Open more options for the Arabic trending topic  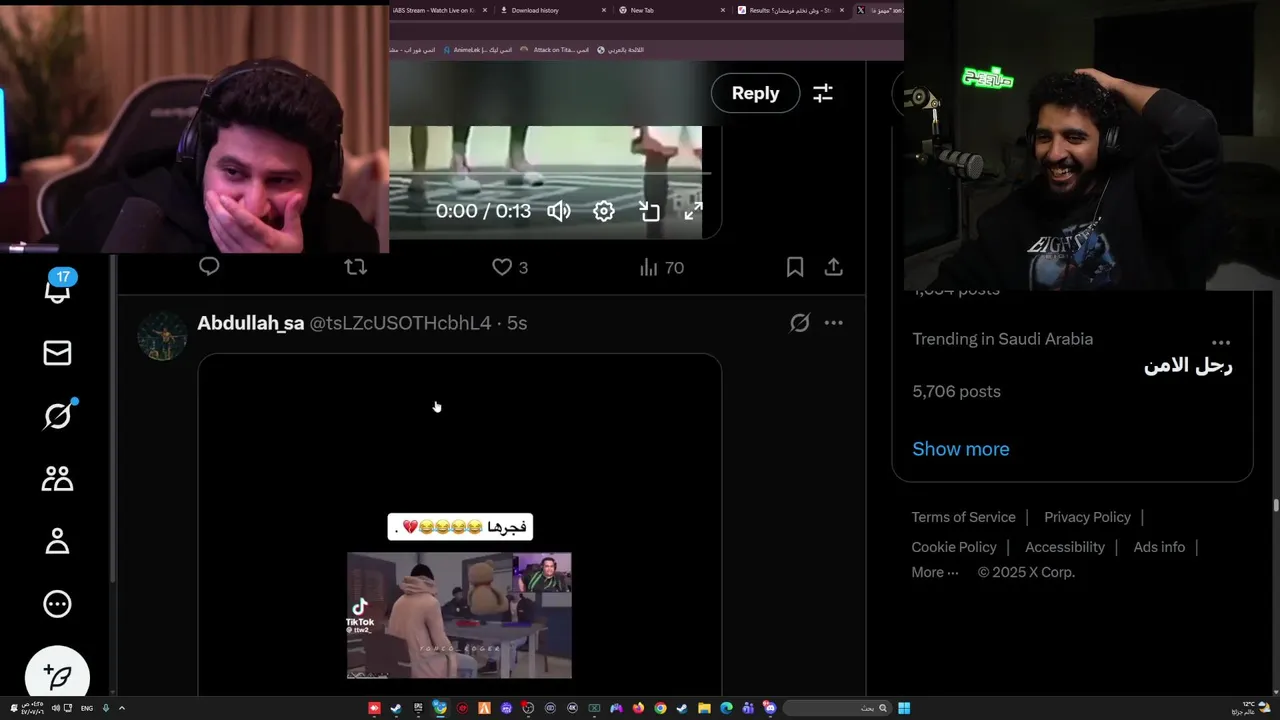1221,342
